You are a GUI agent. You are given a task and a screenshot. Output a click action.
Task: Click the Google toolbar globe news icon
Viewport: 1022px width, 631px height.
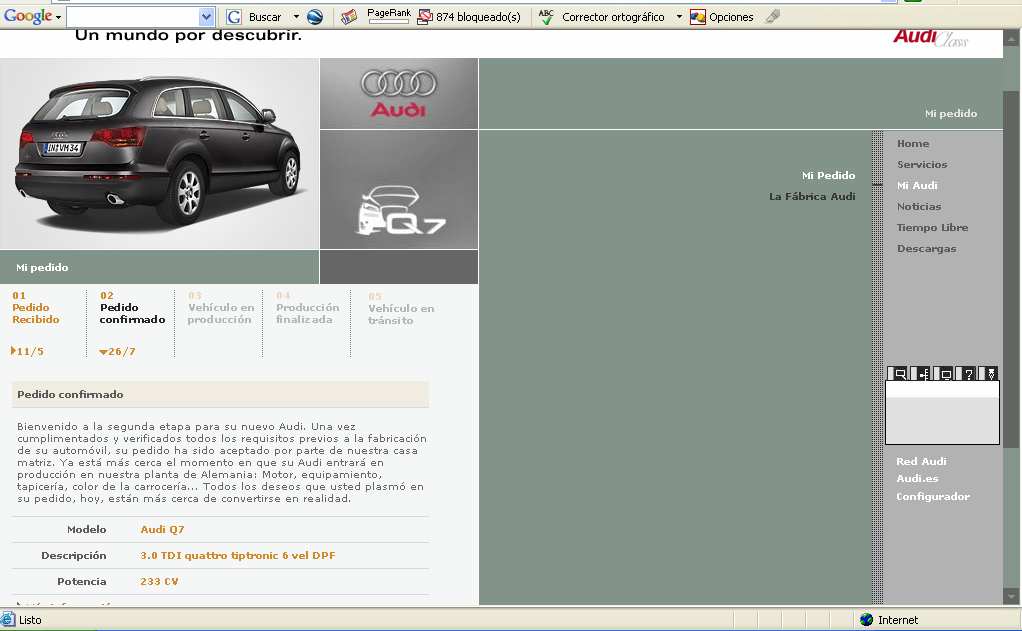(x=315, y=17)
